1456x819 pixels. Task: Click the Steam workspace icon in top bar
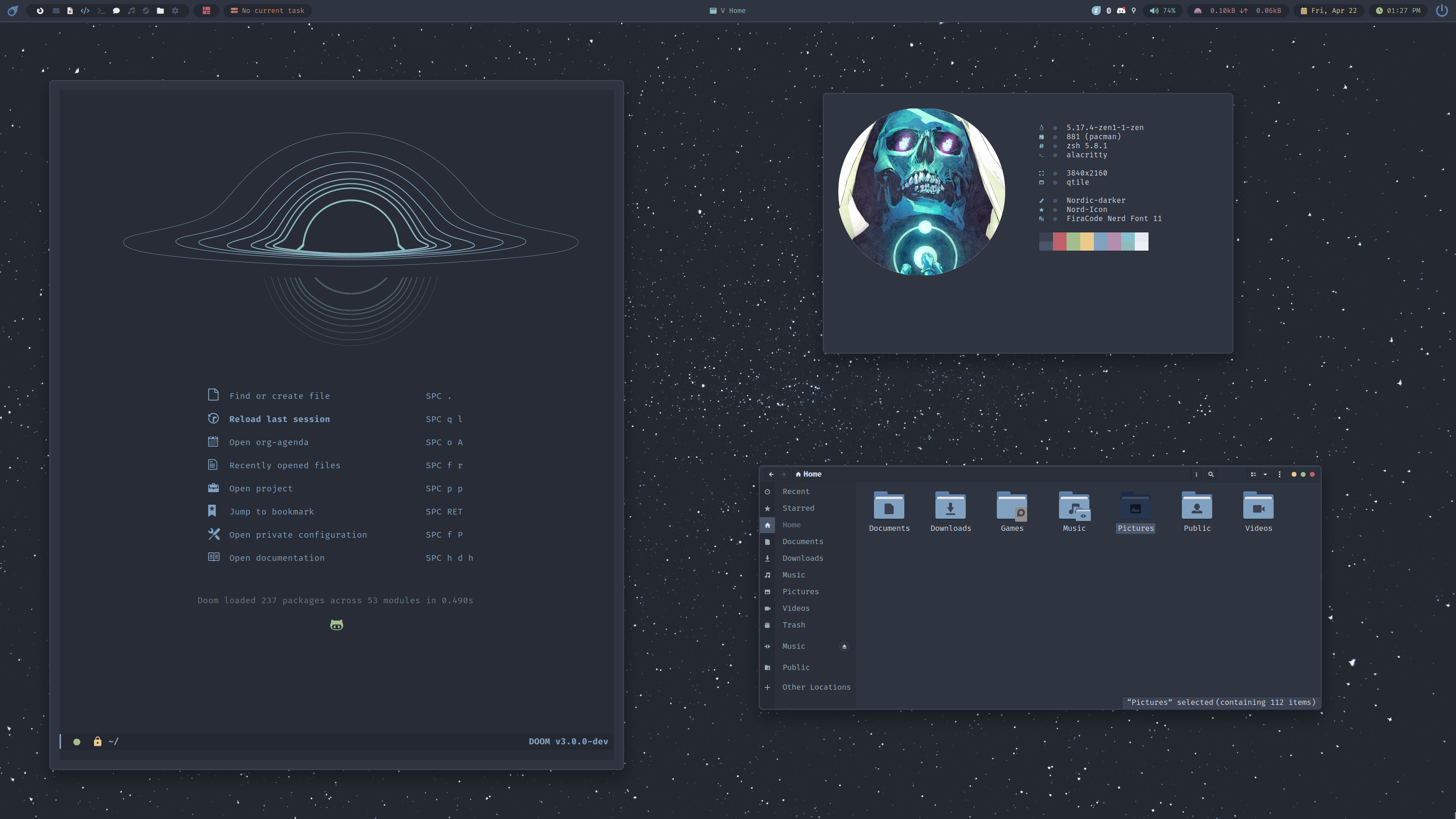(146, 11)
